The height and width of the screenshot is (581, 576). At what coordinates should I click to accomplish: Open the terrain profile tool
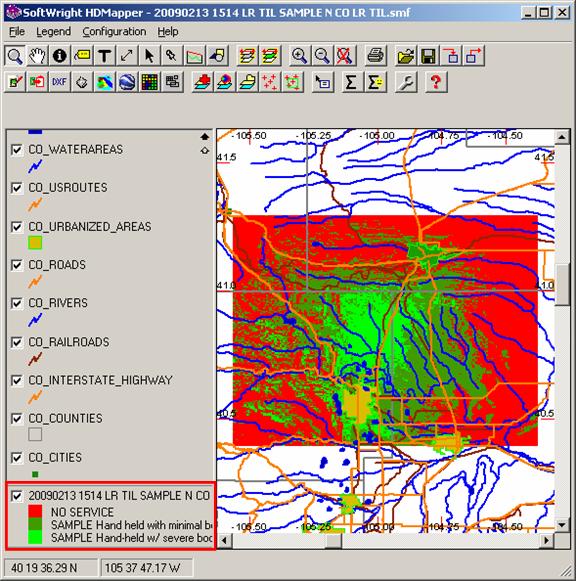(194, 56)
